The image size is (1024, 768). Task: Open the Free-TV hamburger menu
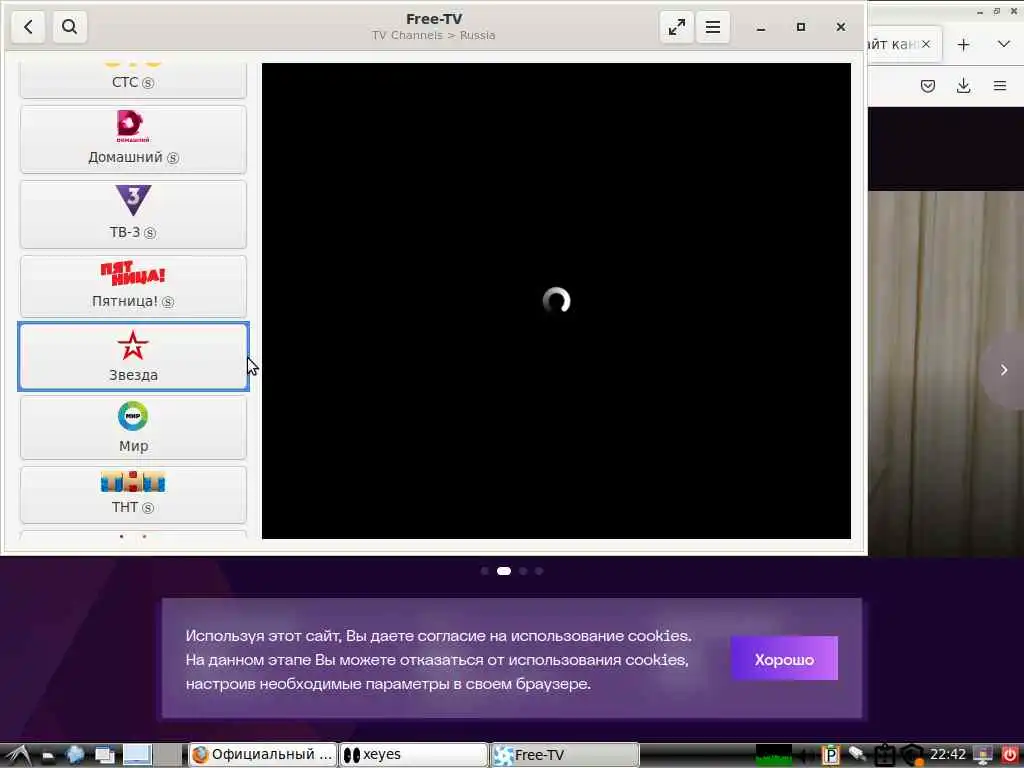[x=712, y=27]
